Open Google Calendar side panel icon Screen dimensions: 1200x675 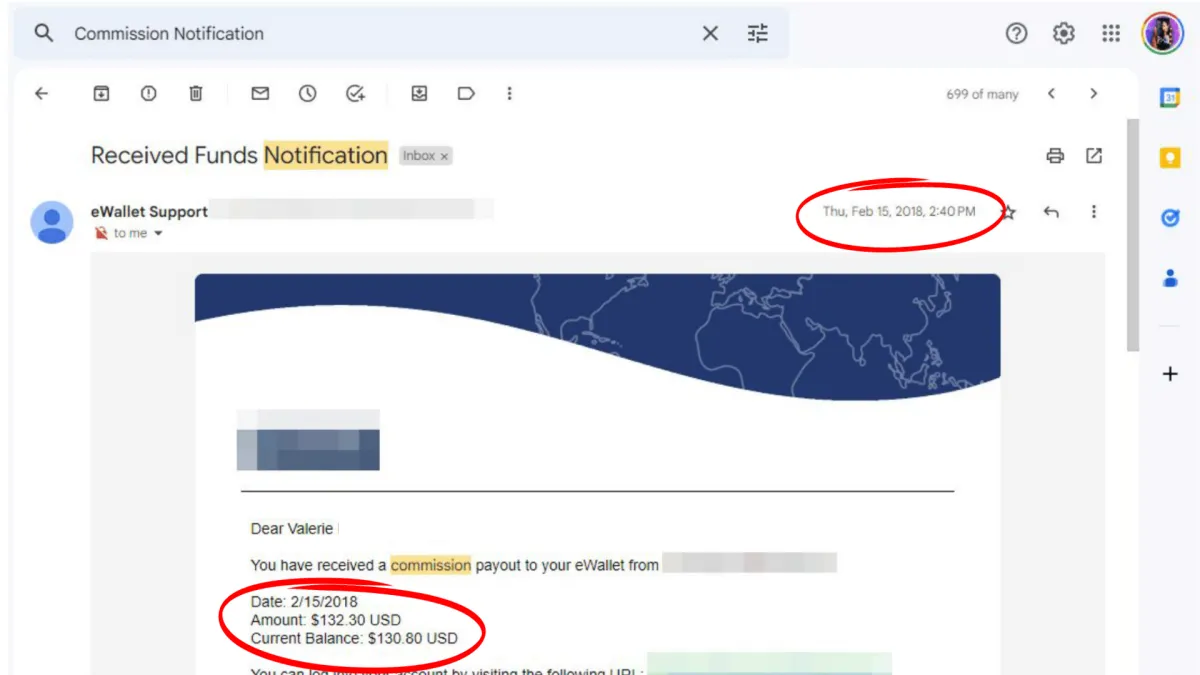[x=1170, y=97]
